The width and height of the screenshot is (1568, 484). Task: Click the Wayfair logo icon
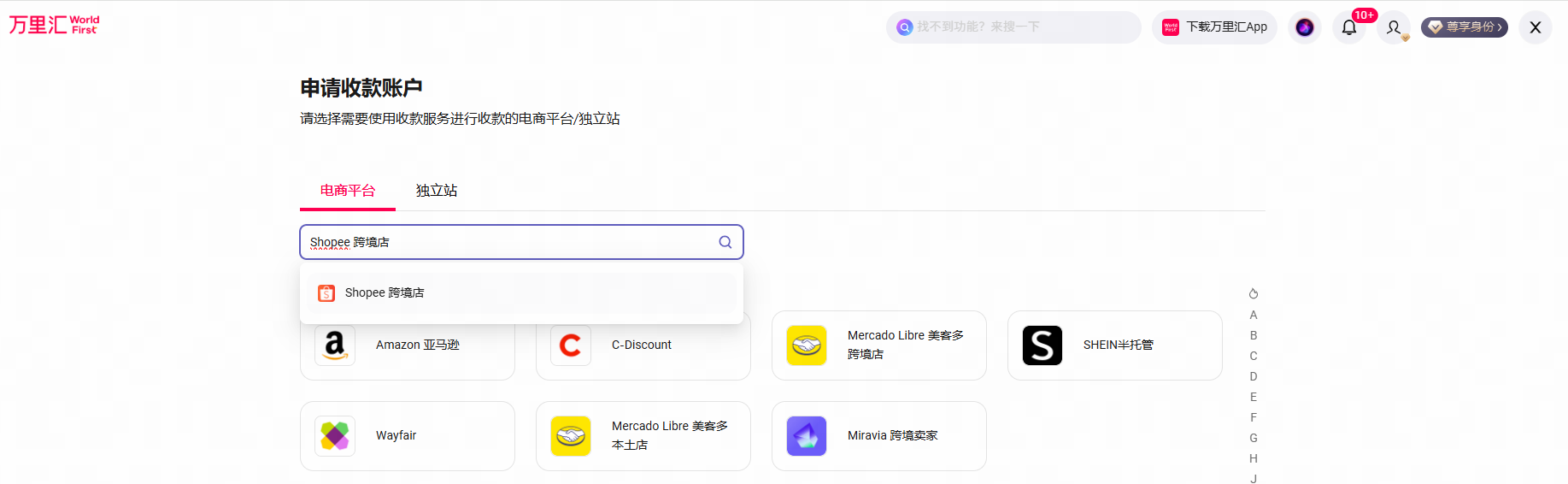(x=335, y=436)
